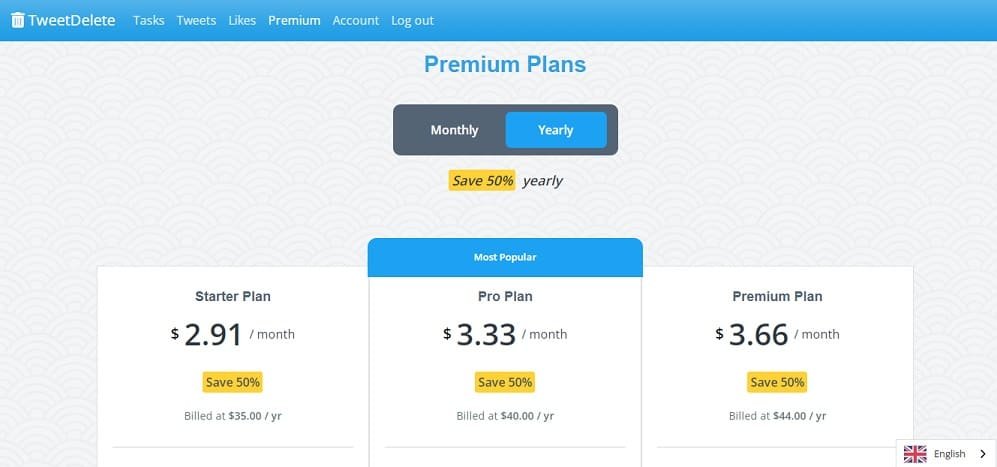Click the TweetDelete trash can logo icon
Screen dimensions: 997x467
tap(17, 20)
